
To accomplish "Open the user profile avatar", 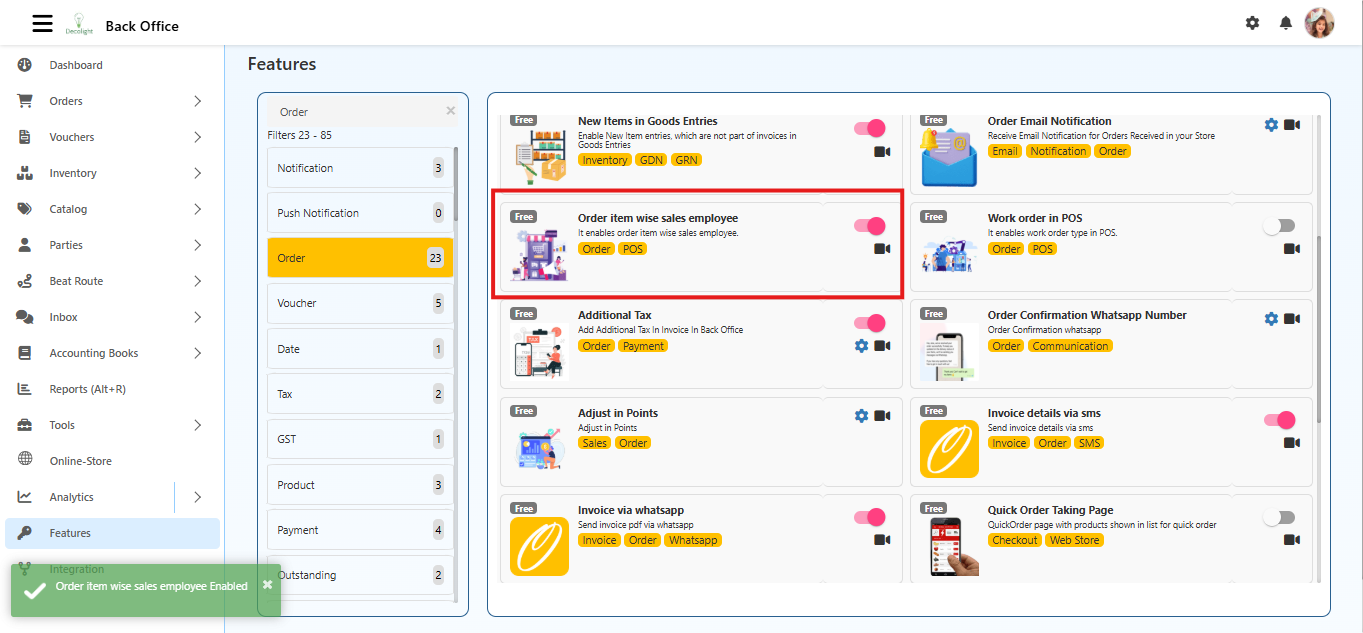I will (1319, 23).
